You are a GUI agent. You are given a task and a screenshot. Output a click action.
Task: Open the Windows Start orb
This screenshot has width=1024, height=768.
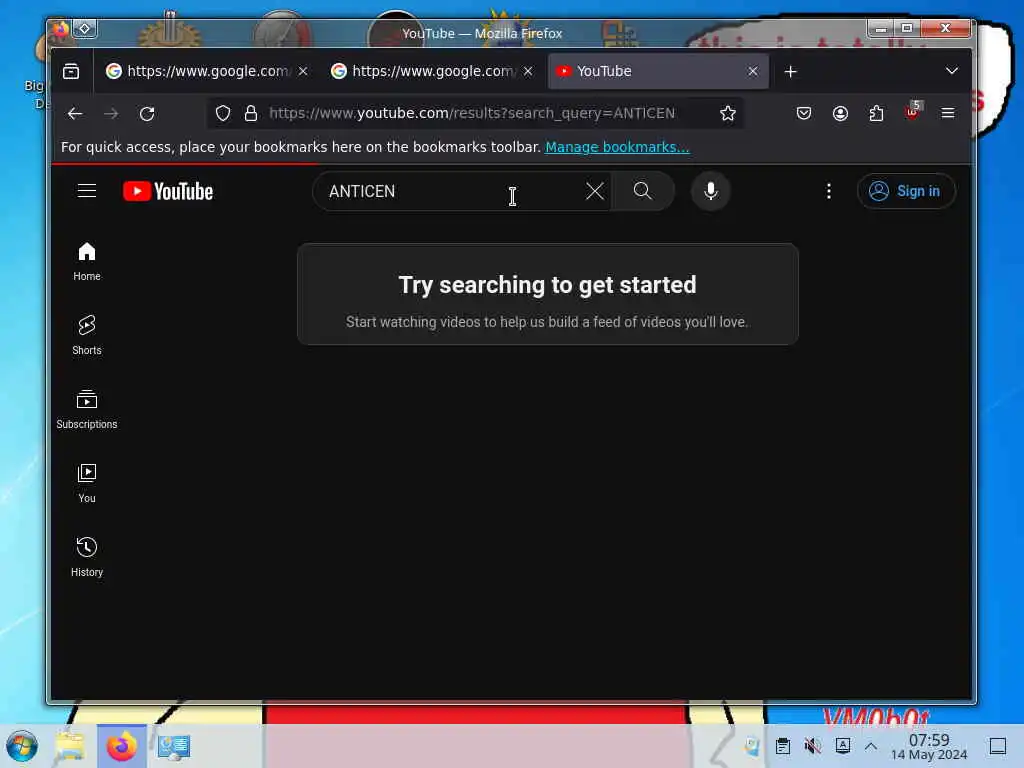(22, 746)
